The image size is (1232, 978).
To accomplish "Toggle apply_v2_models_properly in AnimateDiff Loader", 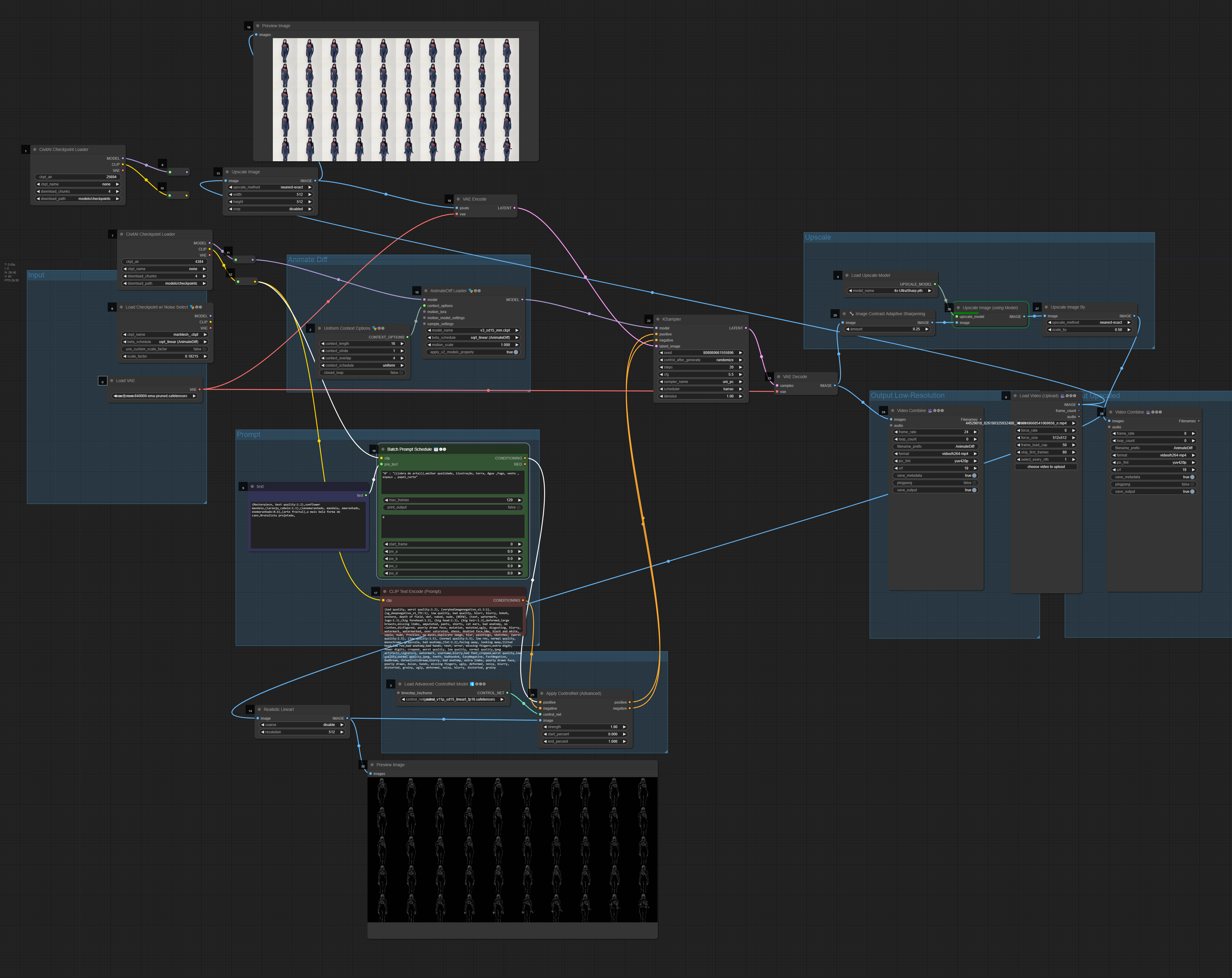I will pos(515,352).
